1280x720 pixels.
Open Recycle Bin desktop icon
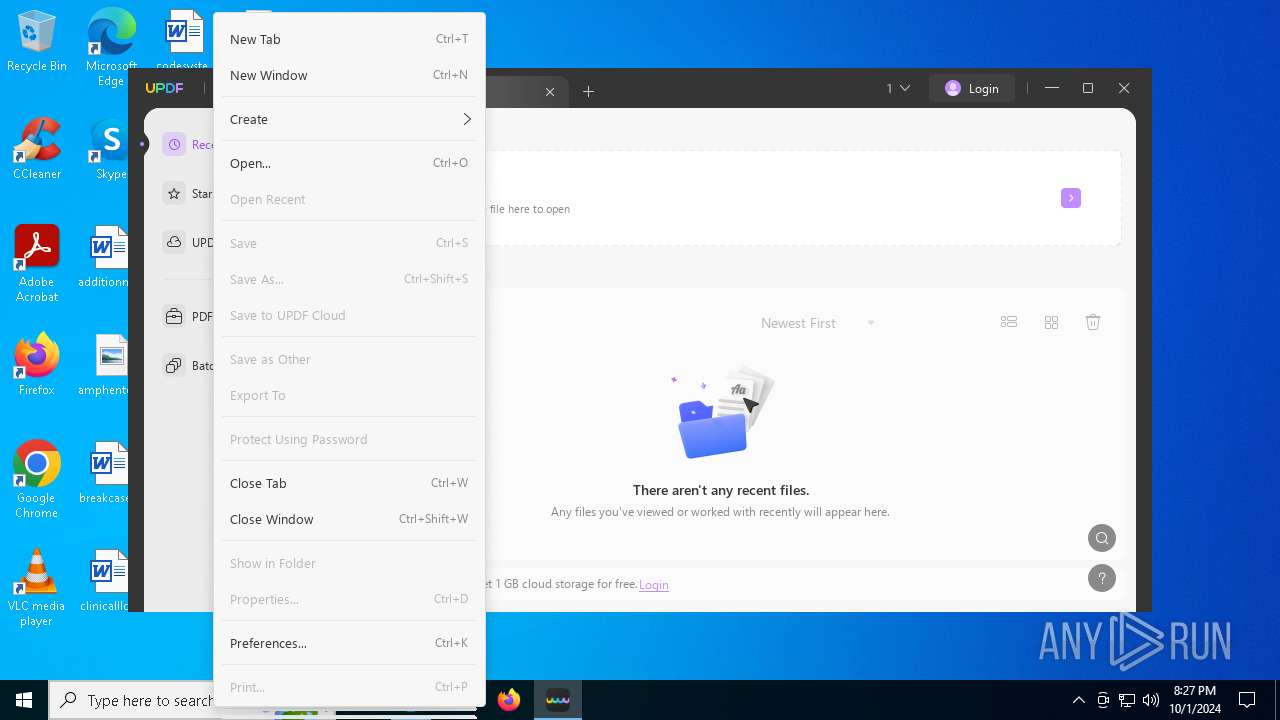point(37,42)
